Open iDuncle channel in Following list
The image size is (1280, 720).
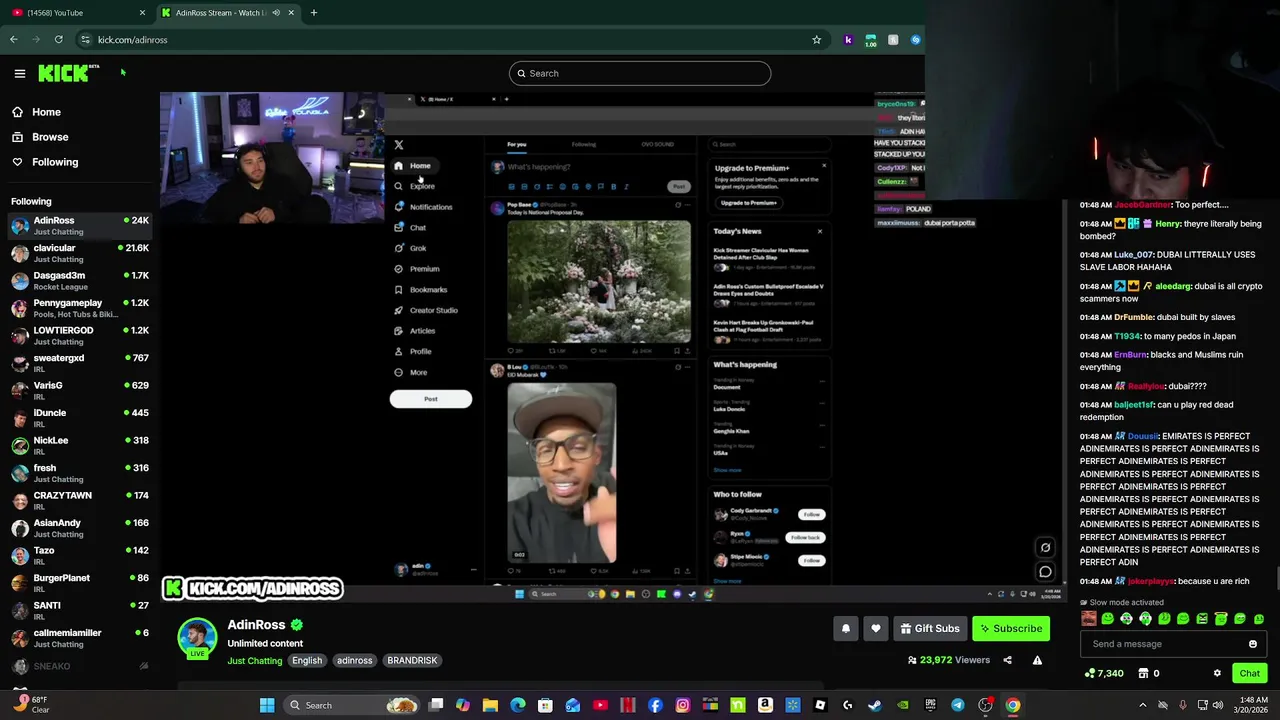pos(80,418)
